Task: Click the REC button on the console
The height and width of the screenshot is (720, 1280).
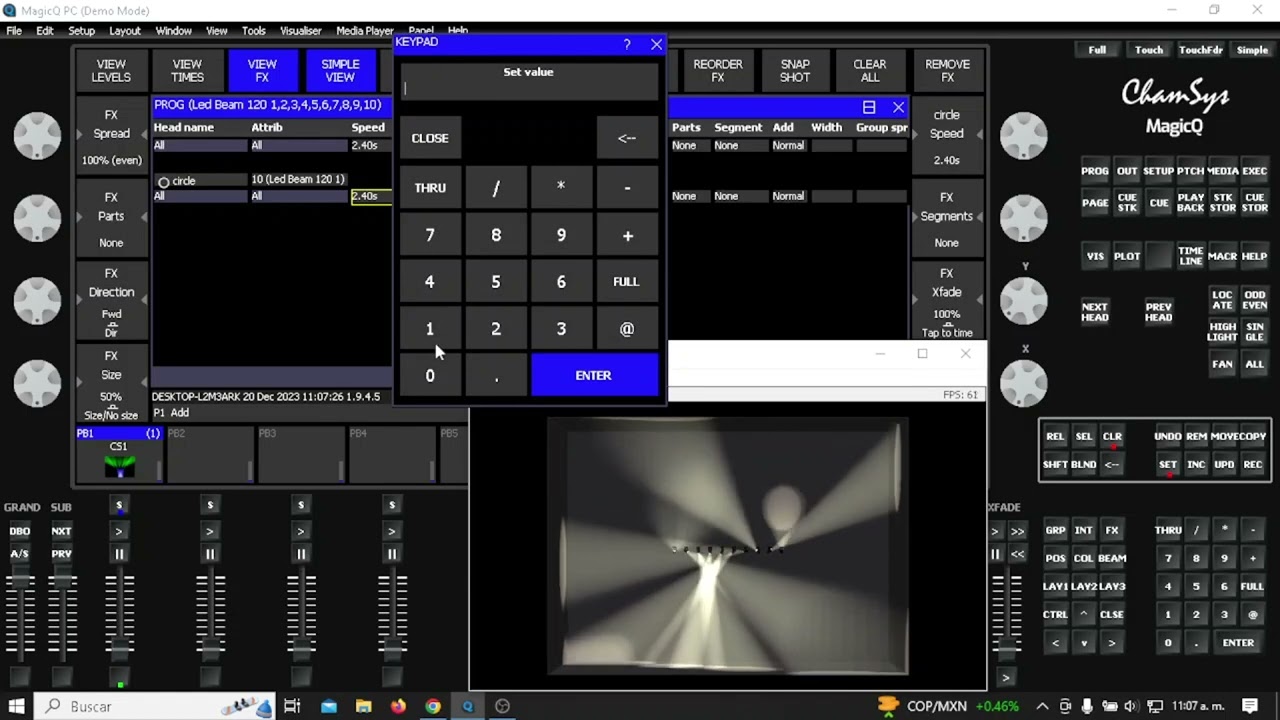Action: (x=1252, y=464)
